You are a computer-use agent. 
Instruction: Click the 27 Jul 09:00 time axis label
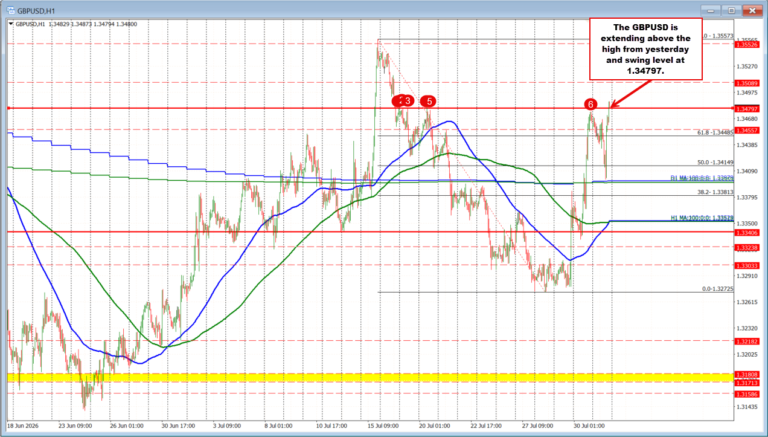point(540,426)
